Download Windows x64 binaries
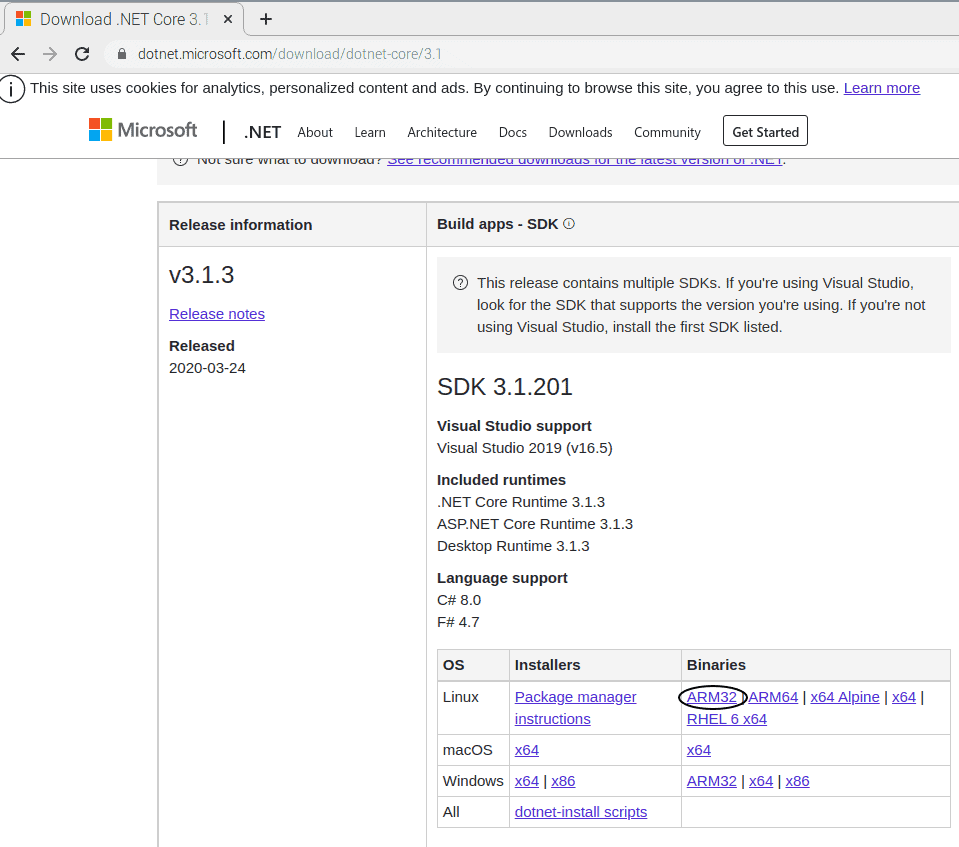The width and height of the screenshot is (959, 847). (x=761, y=782)
